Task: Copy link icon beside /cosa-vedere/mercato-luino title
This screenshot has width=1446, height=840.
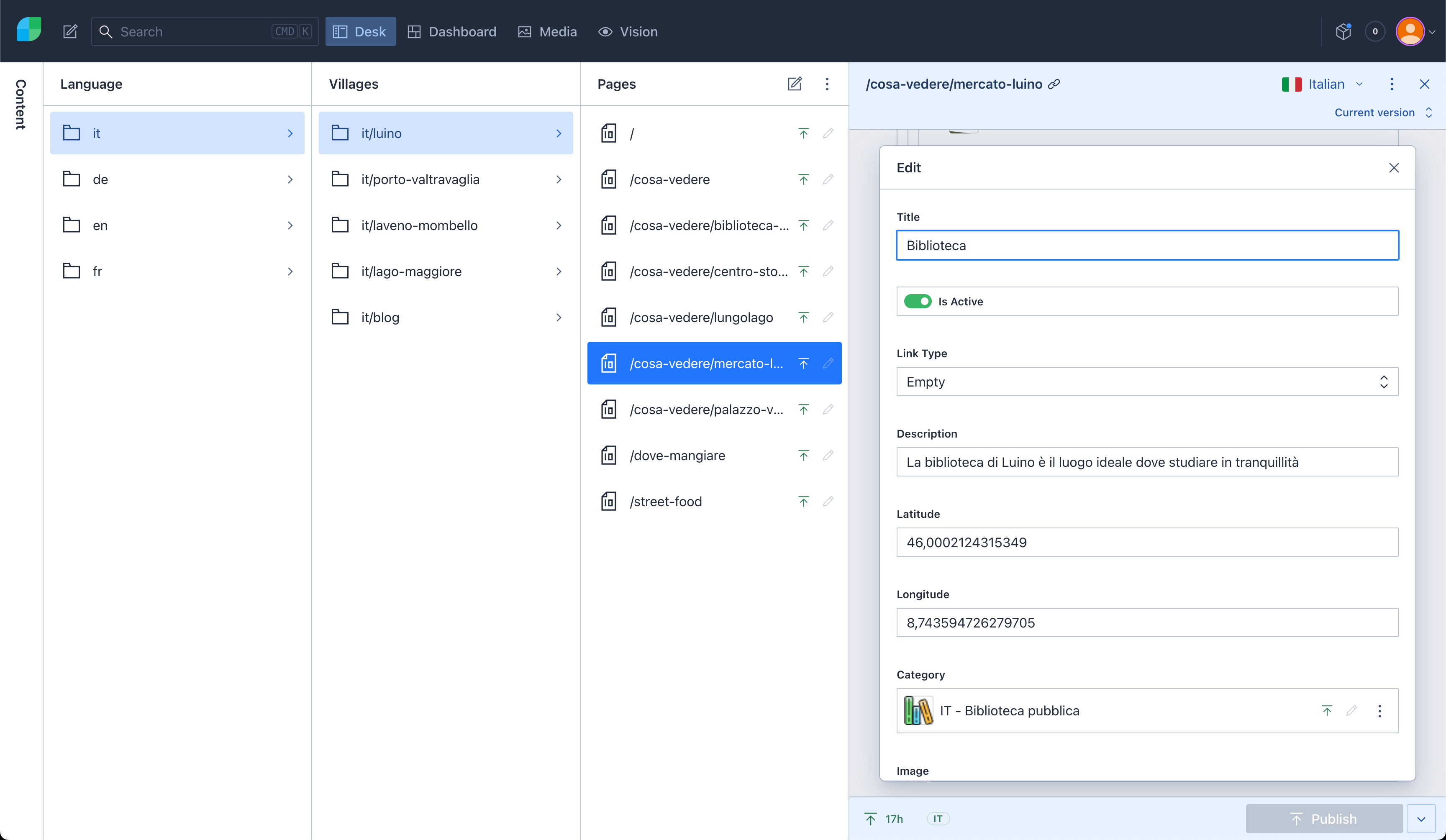Action: (1054, 84)
